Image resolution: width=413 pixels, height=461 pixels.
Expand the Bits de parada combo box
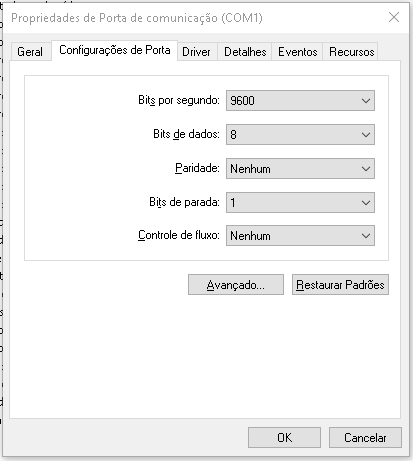[x=300, y=202]
